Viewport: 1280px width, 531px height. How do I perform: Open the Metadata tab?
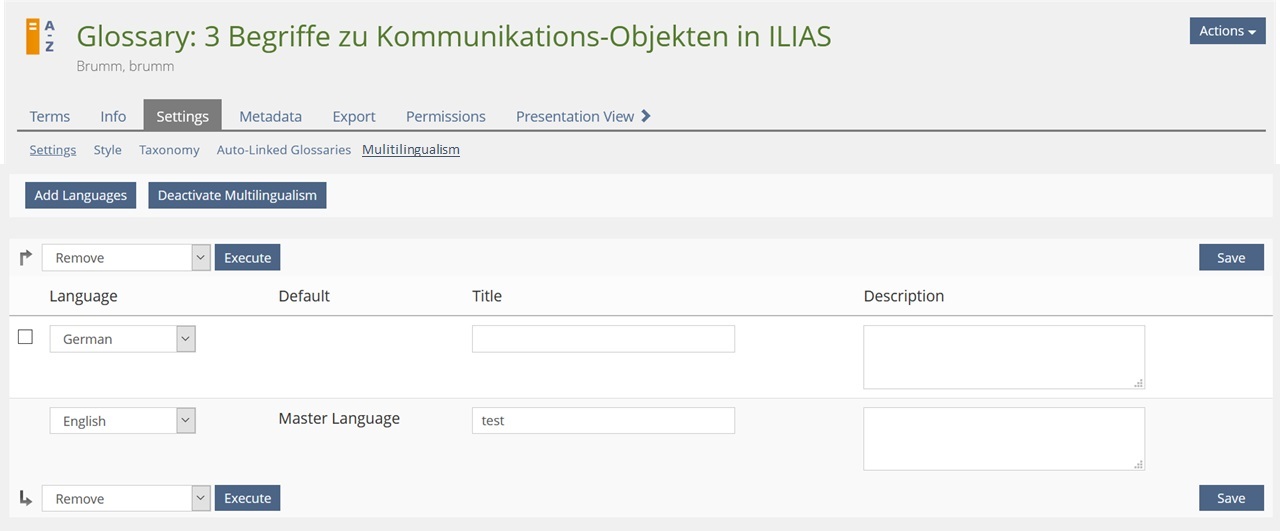click(270, 116)
